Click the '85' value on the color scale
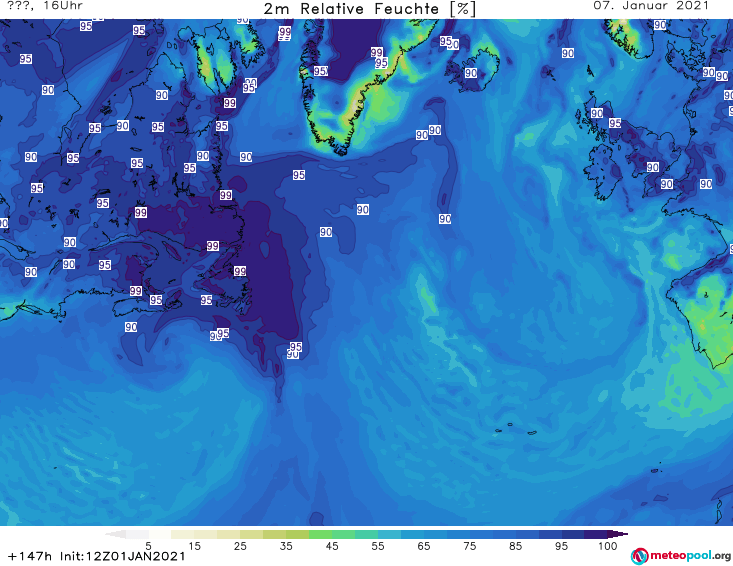The image size is (733, 566). [516, 546]
